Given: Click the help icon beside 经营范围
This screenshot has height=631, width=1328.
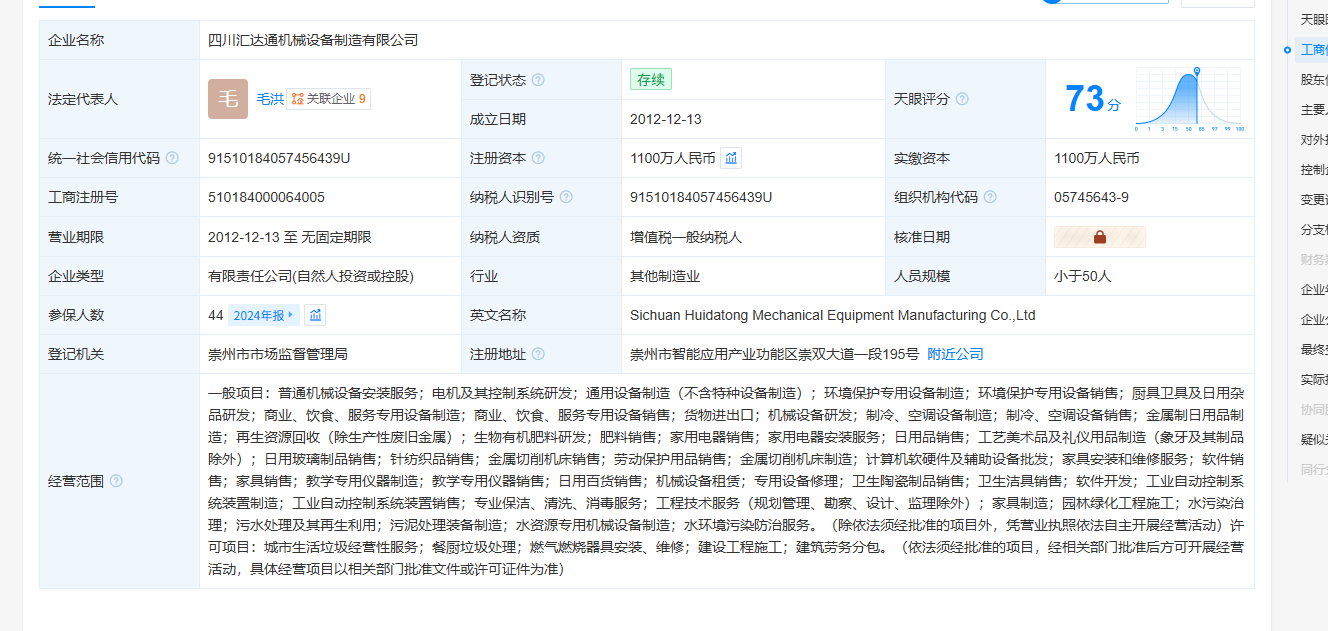Looking at the screenshot, I should (x=116, y=481).
